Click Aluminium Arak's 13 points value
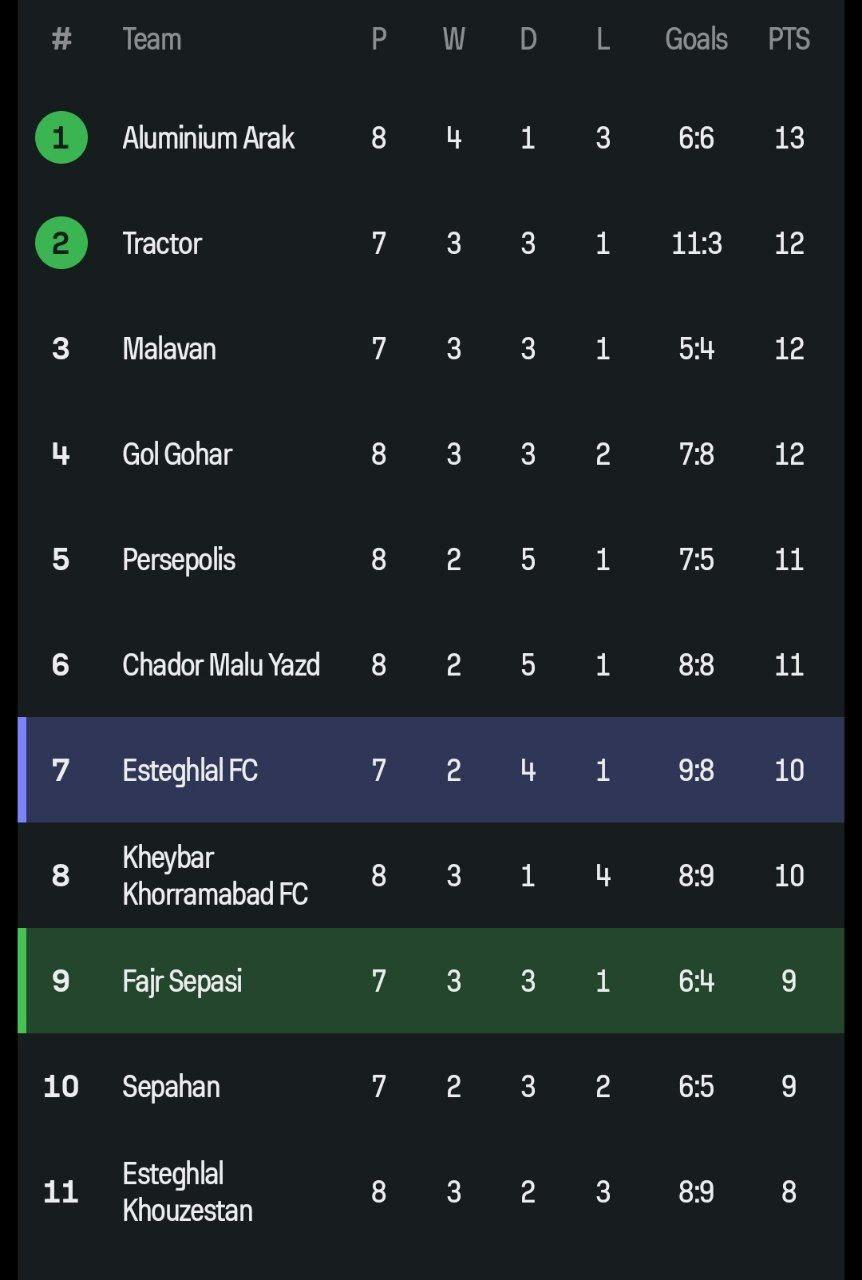 [789, 138]
